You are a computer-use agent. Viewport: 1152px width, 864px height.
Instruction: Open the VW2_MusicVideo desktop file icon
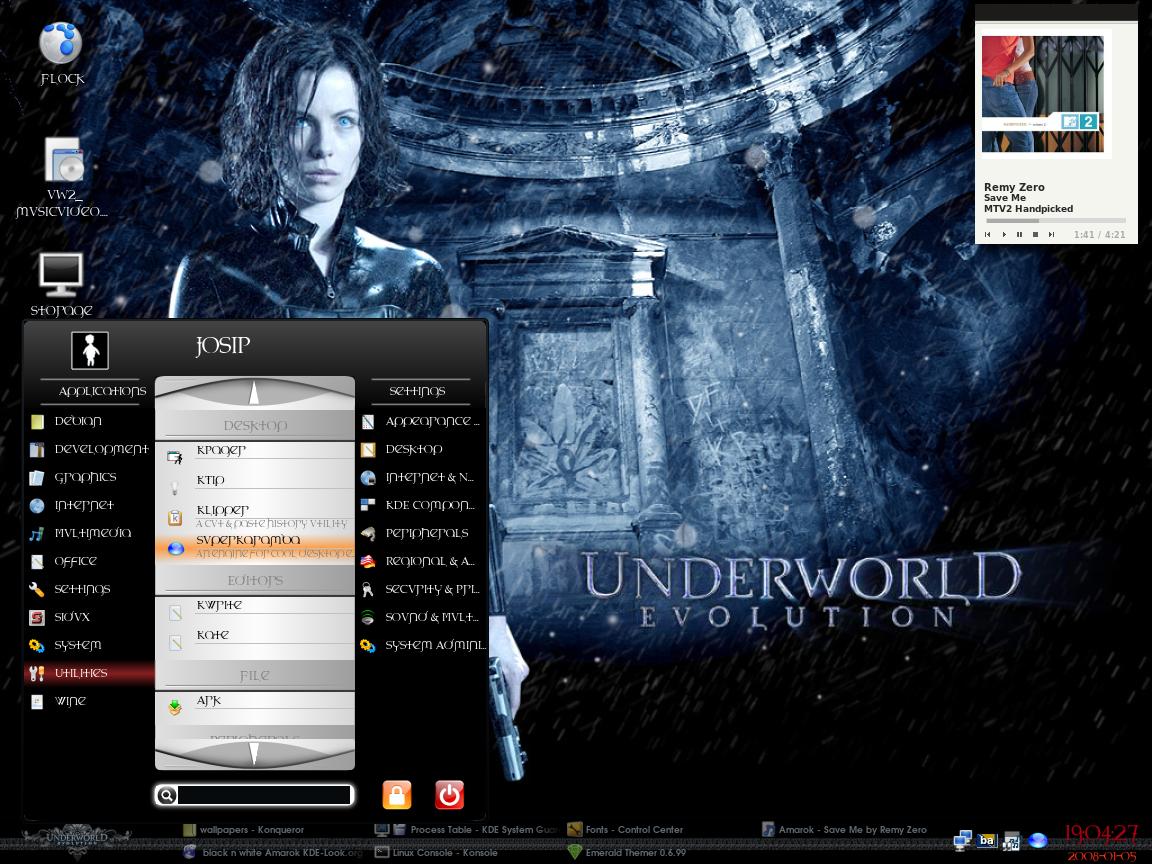point(62,177)
